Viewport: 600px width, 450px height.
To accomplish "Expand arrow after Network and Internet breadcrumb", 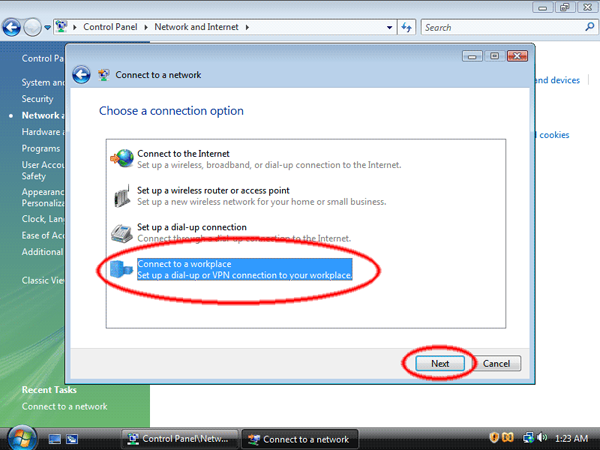I will point(247,27).
